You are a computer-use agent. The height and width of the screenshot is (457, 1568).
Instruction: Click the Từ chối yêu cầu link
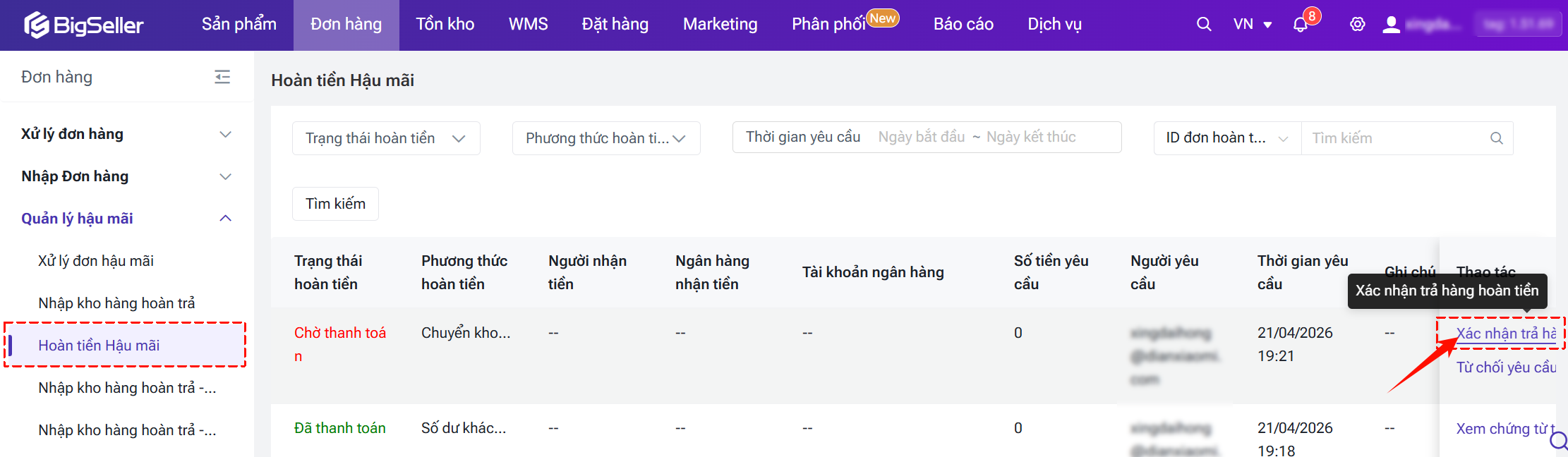coord(1505,367)
